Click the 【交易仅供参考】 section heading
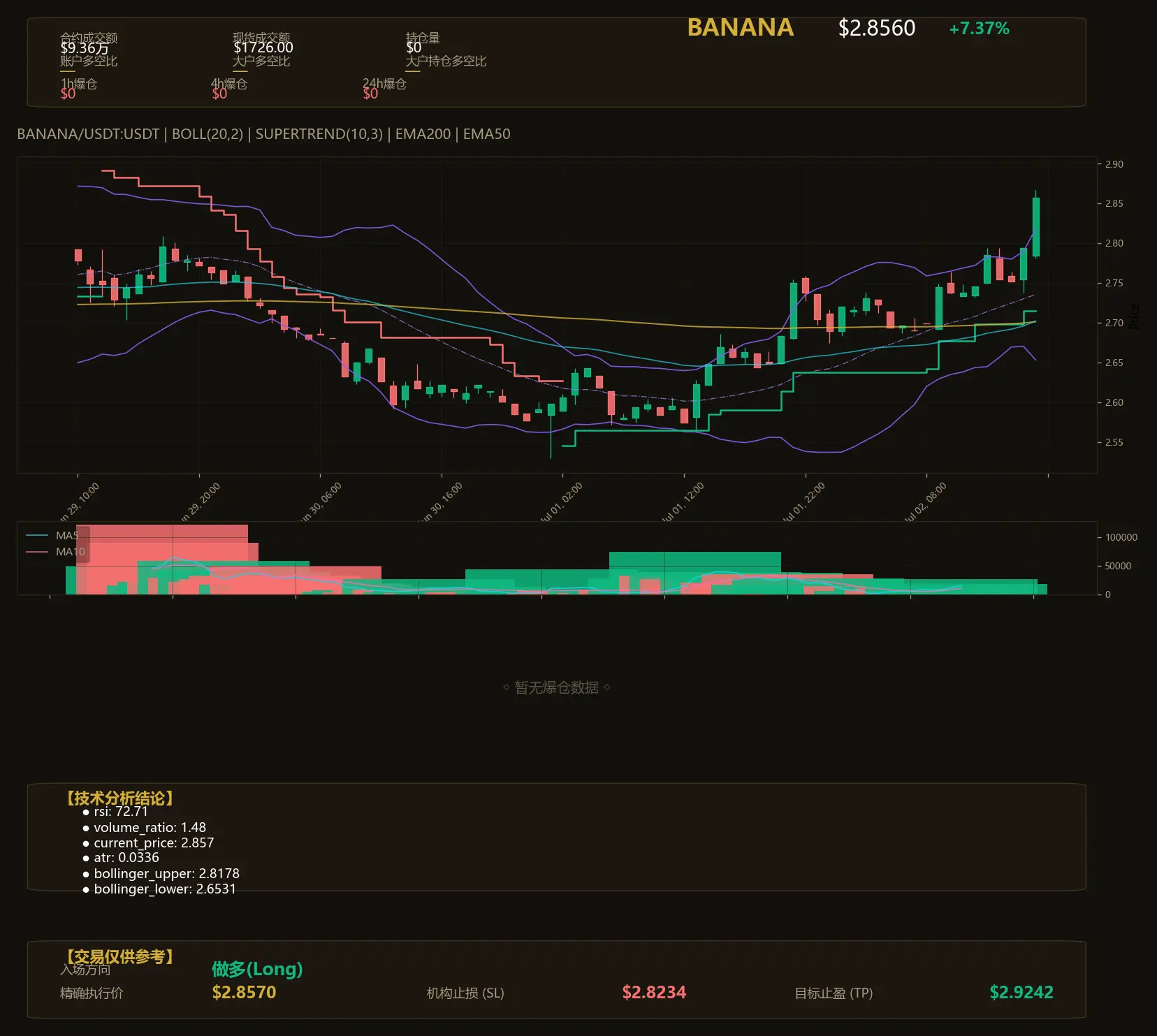The image size is (1157, 1036). coord(119,956)
